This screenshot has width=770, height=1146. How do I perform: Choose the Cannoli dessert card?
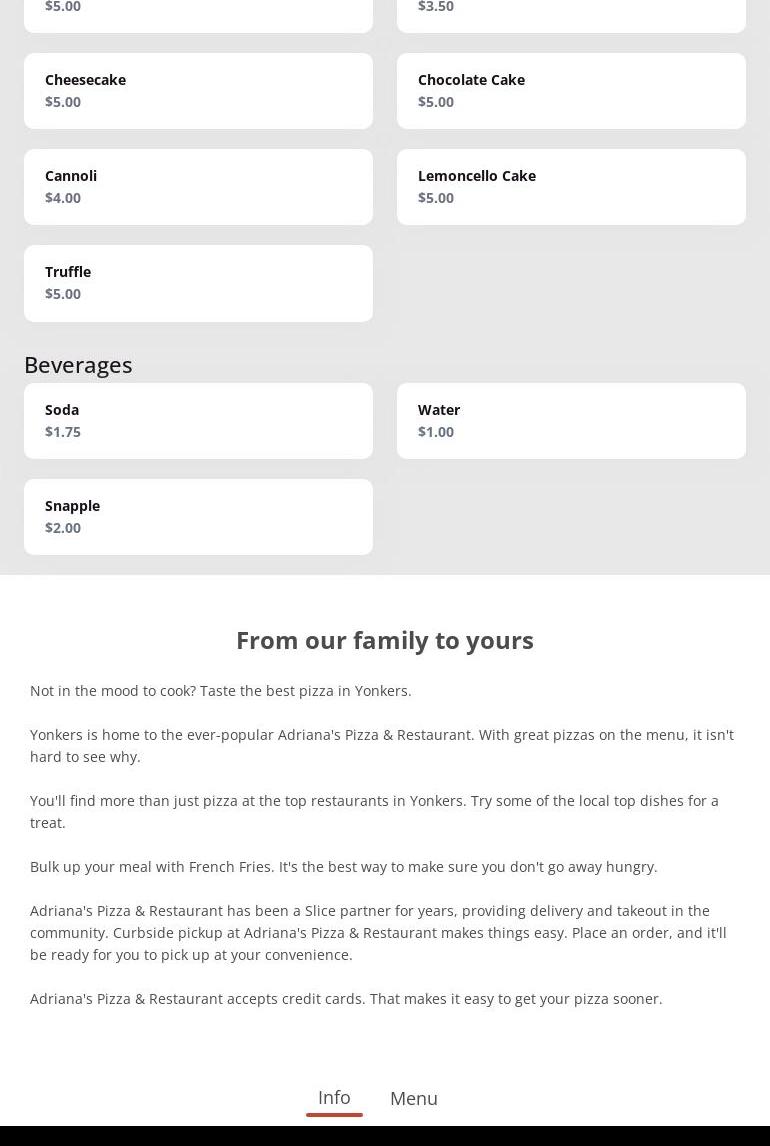(198, 187)
